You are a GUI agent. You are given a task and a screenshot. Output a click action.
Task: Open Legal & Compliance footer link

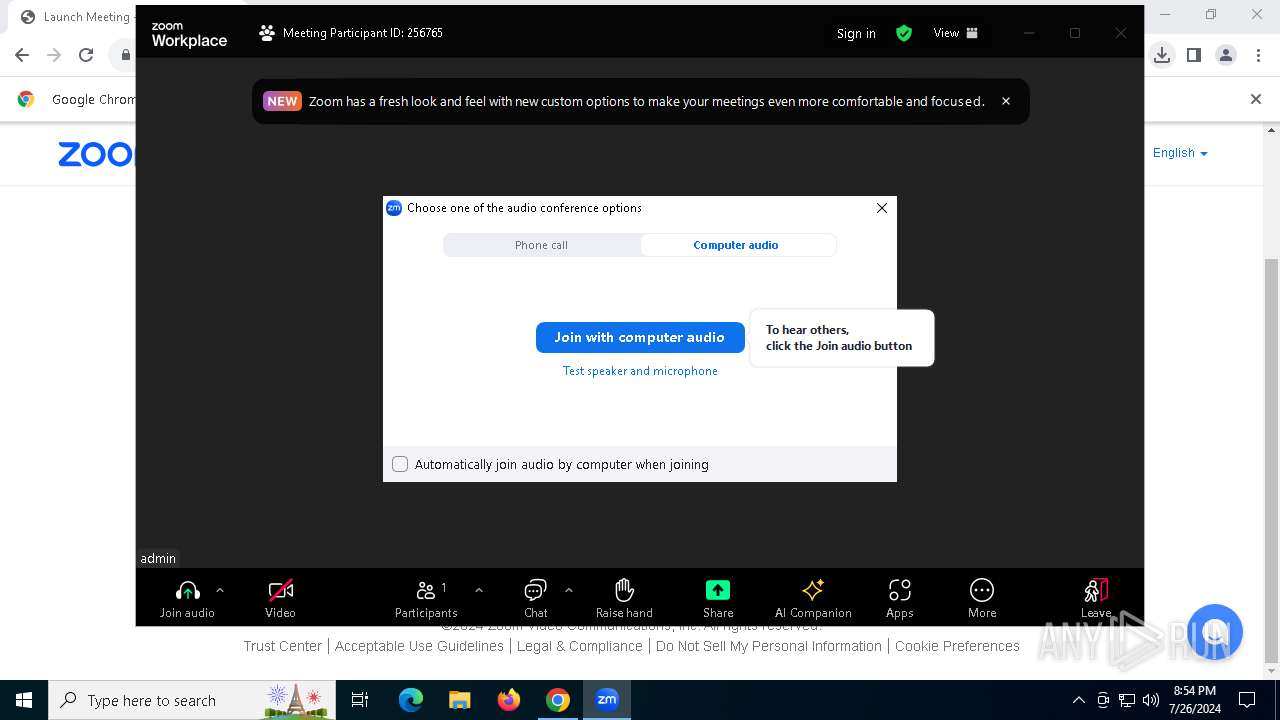click(580, 646)
